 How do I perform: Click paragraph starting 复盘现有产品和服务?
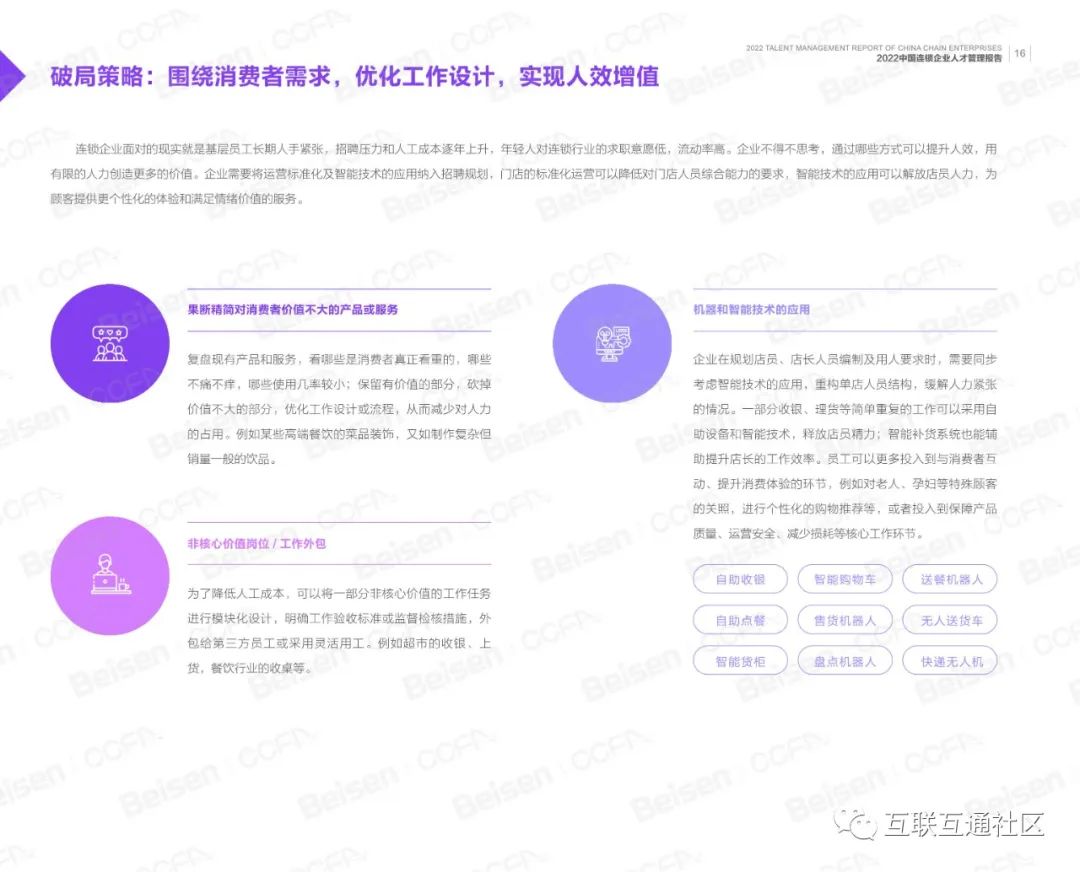[339, 409]
